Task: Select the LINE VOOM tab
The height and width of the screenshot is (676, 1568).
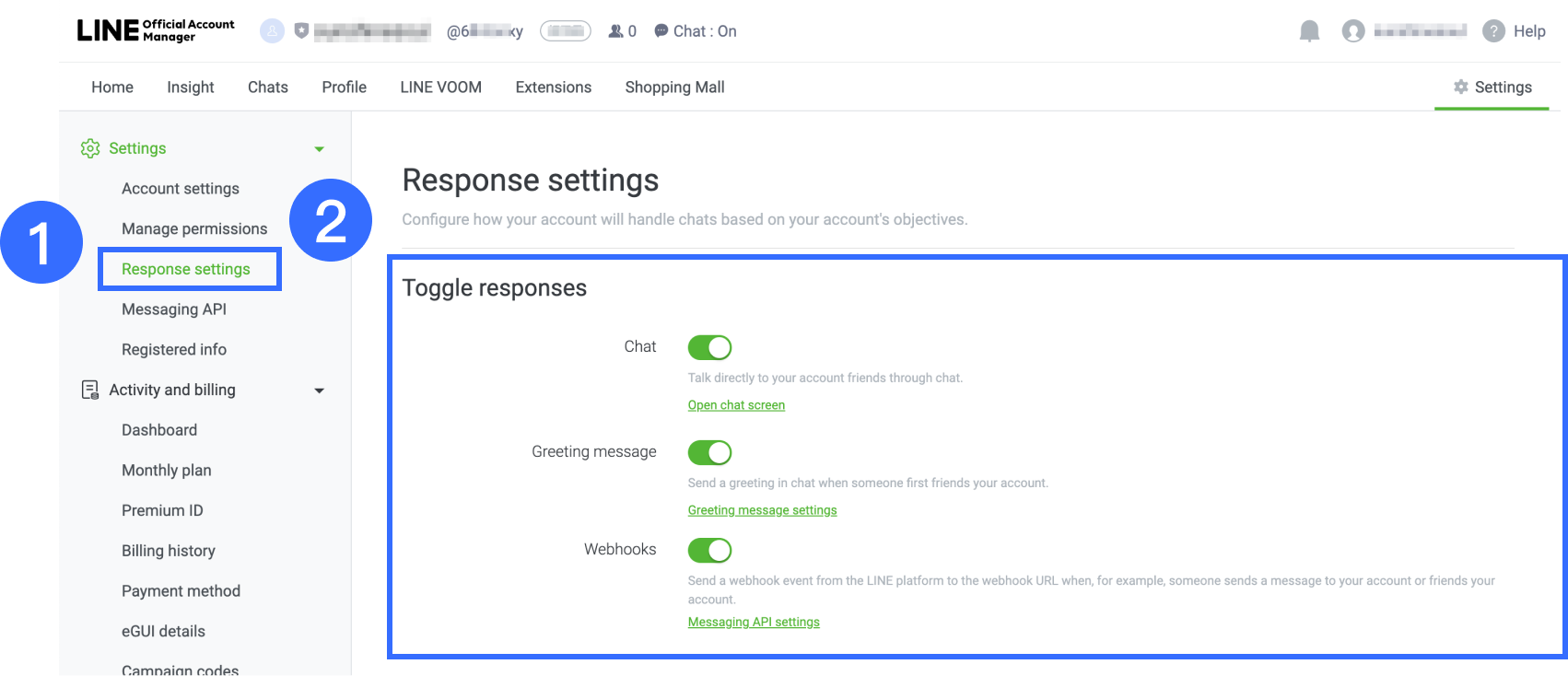Action: [441, 87]
